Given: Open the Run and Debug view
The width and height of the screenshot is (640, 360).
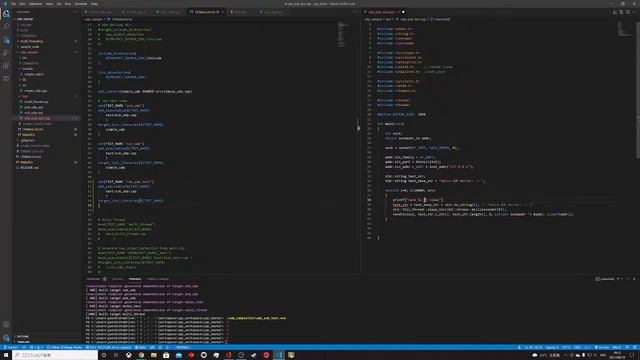Looking at the screenshot, I should 6,53.
